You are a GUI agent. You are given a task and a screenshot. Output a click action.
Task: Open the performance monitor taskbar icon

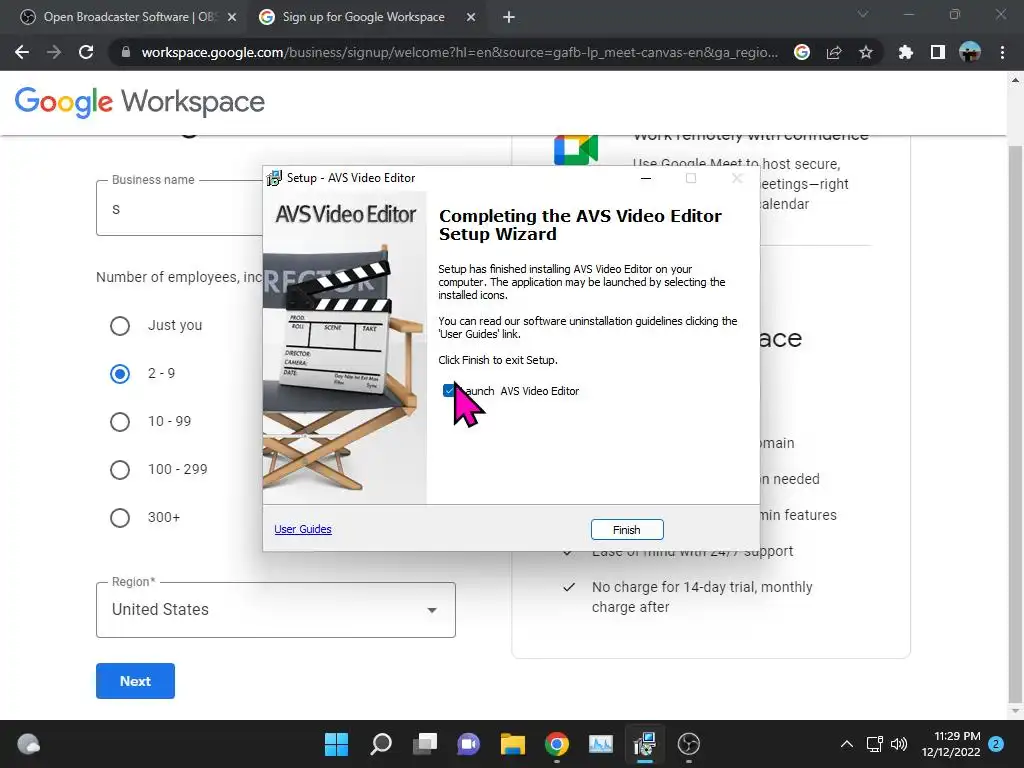[601, 744]
